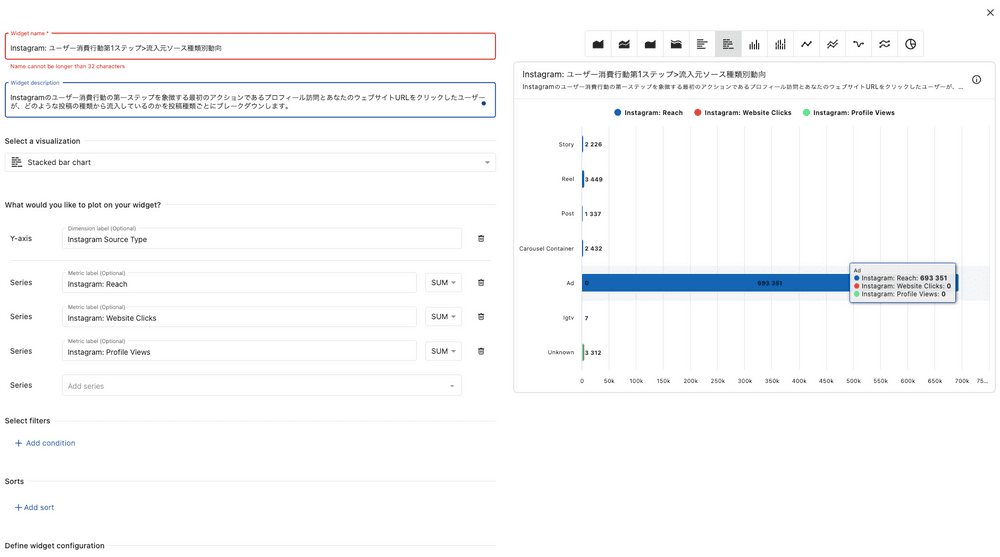
Task: Click the widget info icon
Action: [x=976, y=80]
